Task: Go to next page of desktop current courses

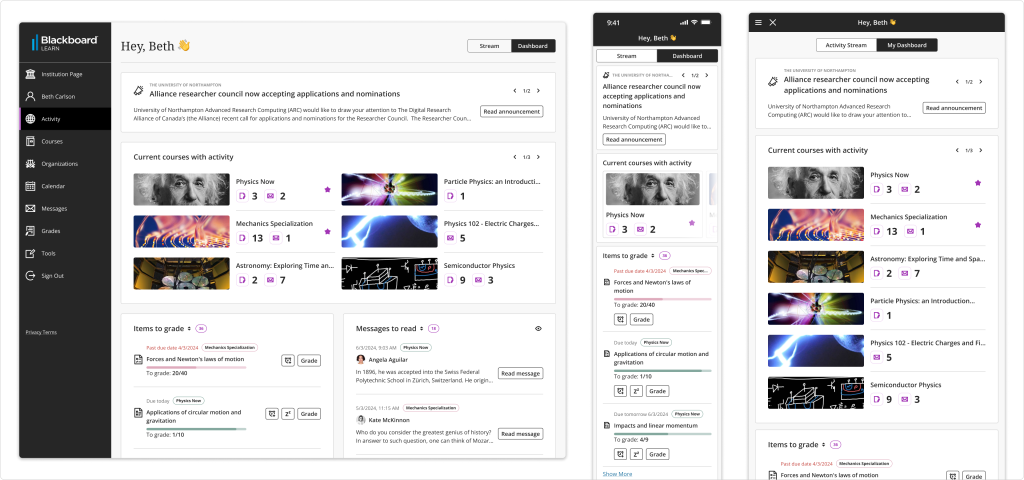Action: coord(541,157)
